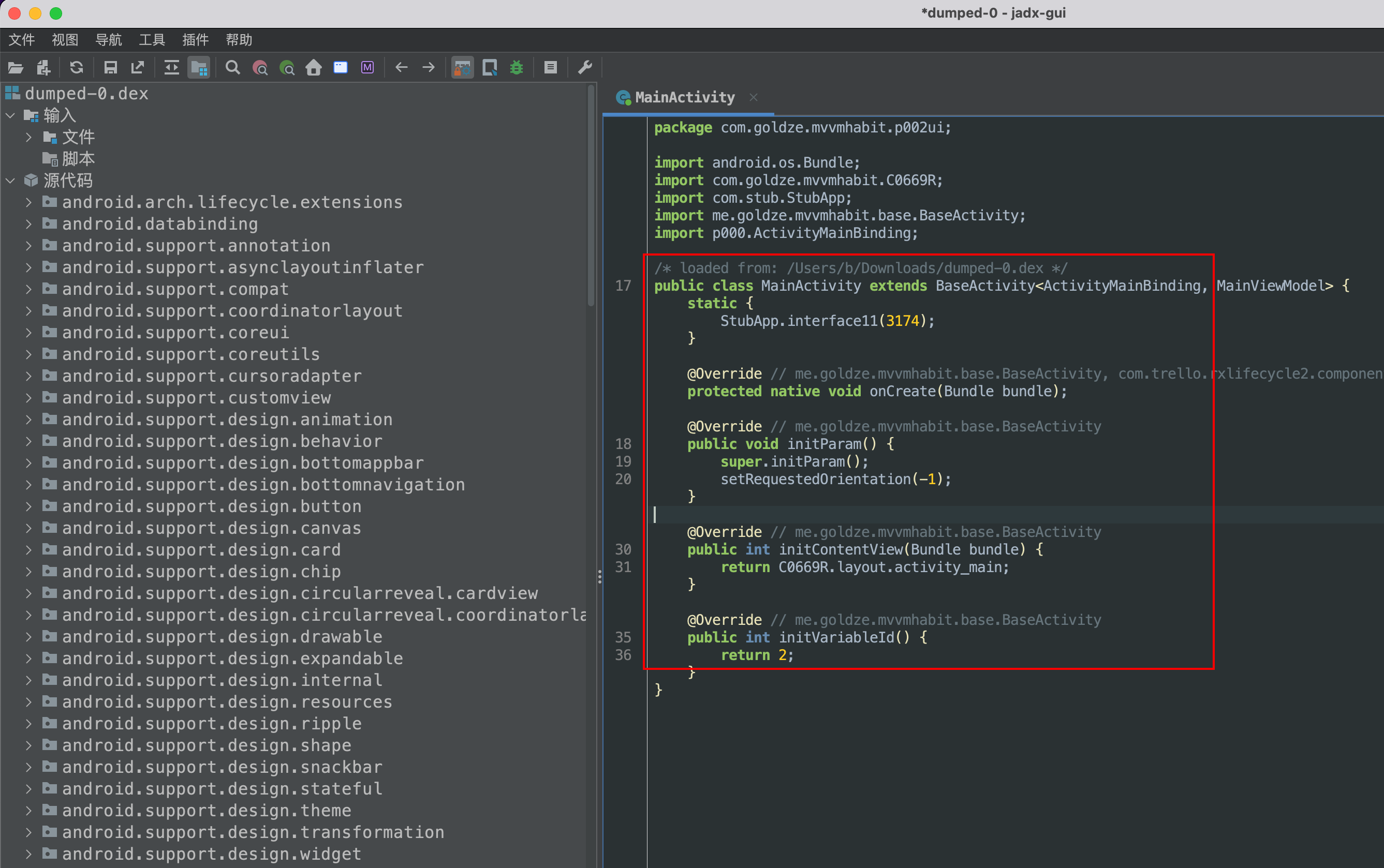Toggle the flatten packages tree button
This screenshot has height=868, width=1384.
[199, 68]
